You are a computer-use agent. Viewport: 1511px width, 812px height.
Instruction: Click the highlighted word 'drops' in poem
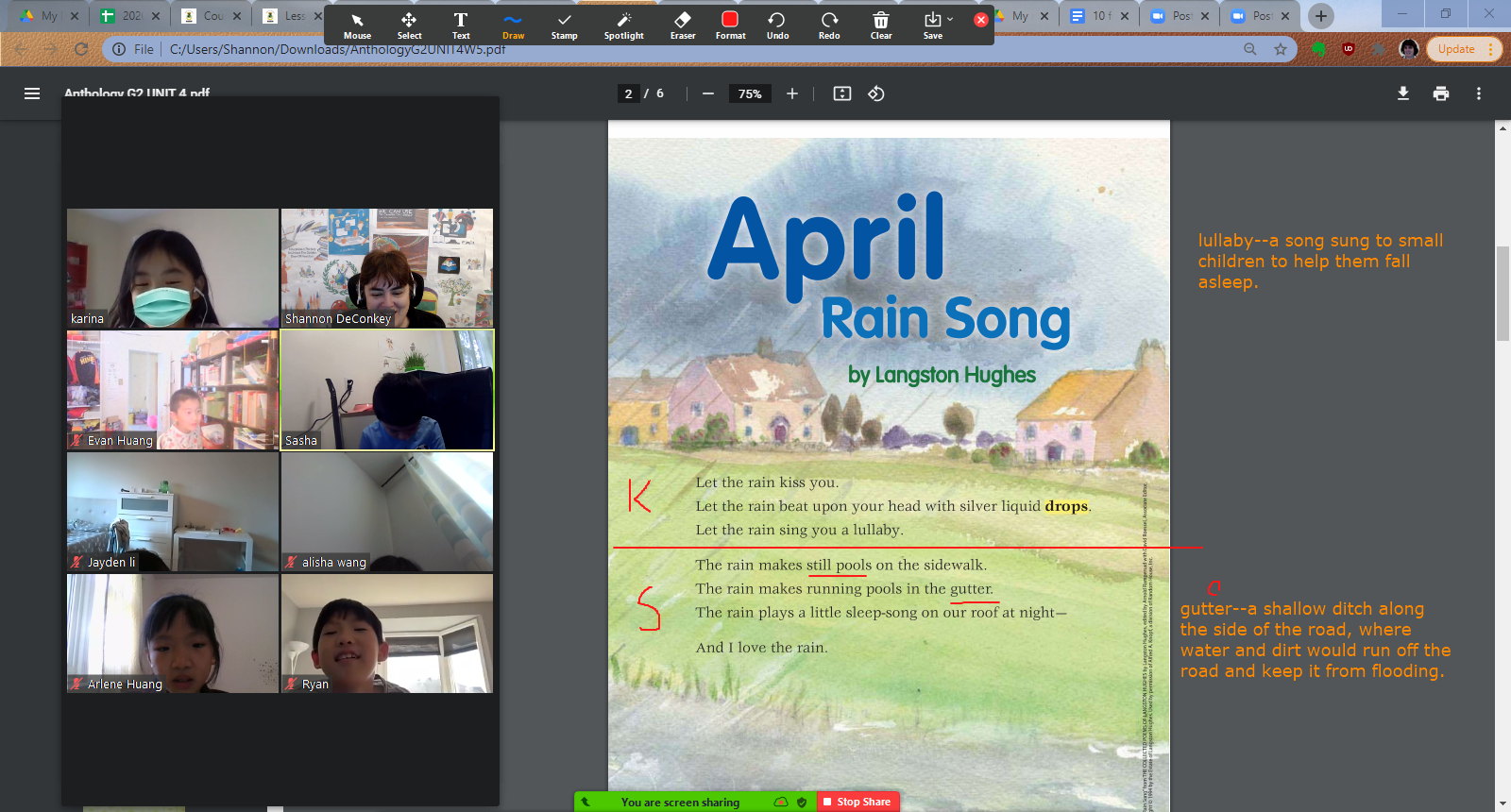pos(1066,506)
